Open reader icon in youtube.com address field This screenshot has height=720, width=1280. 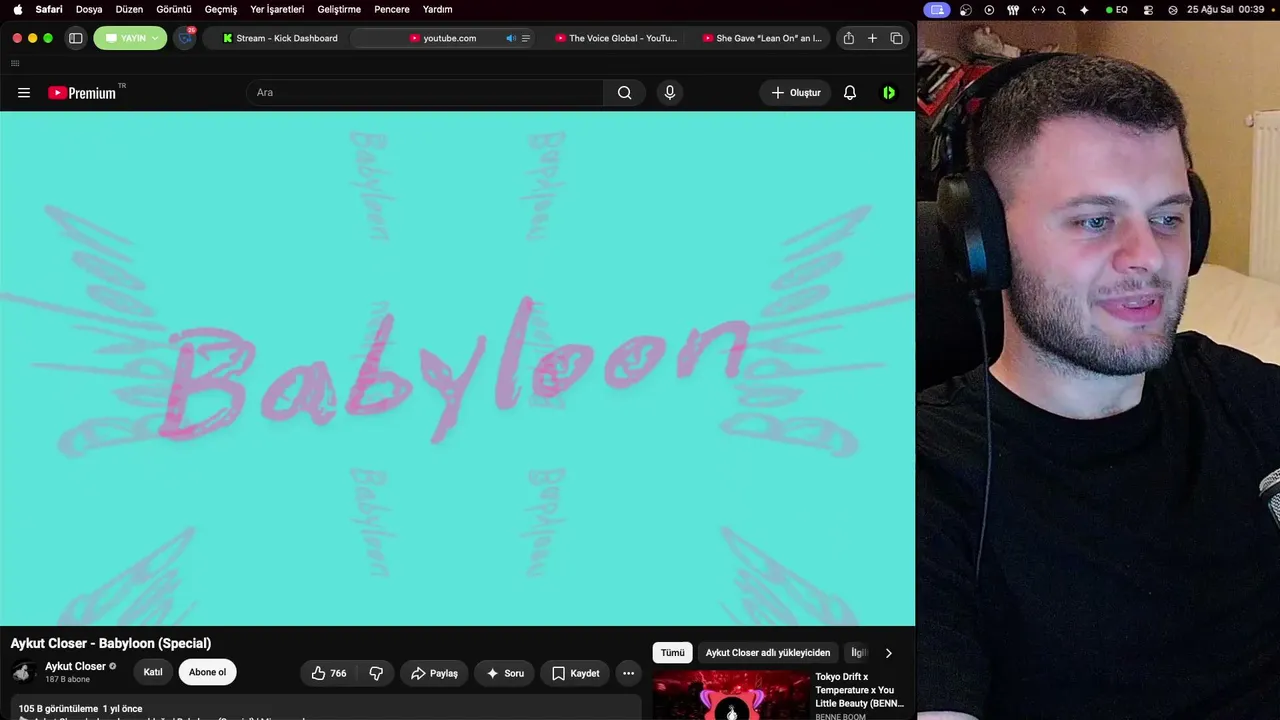526,38
